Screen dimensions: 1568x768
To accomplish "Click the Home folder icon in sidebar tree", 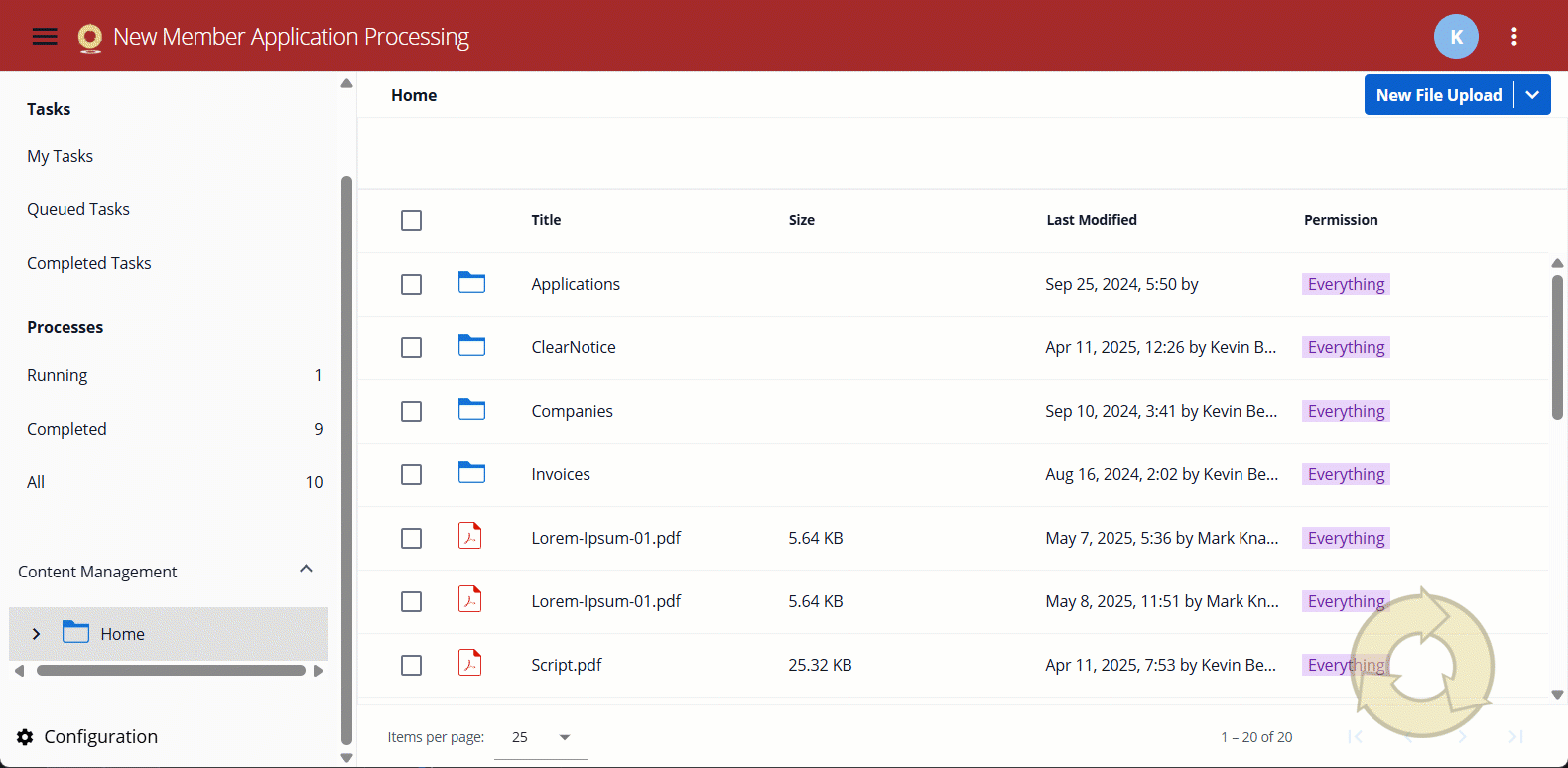I will (76, 632).
